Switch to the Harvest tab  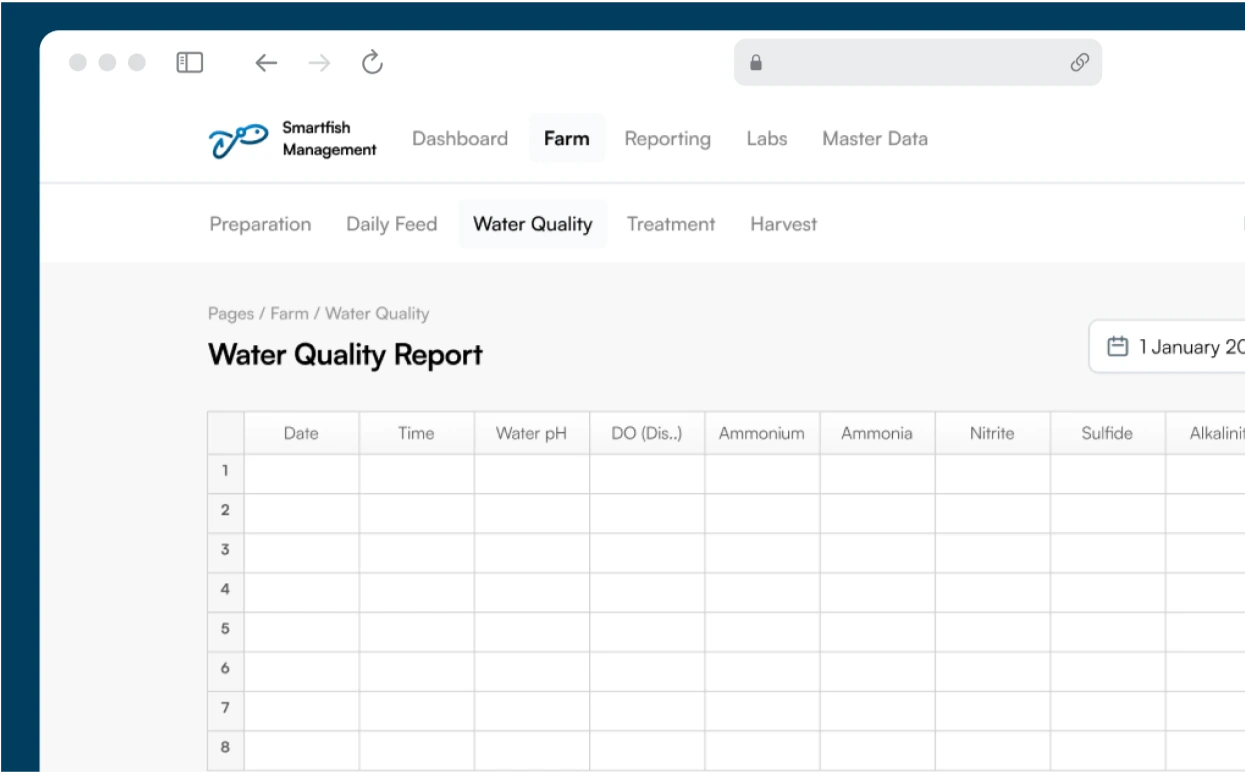[x=784, y=224]
